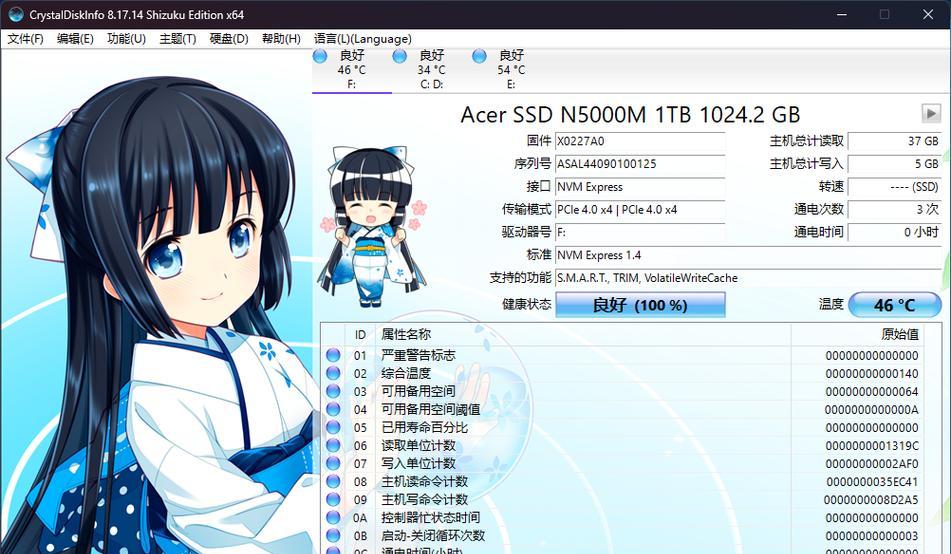Image resolution: width=951 pixels, height=554 pixels.
Task: Click the interface field NVM Express
Action: [640, 187]
